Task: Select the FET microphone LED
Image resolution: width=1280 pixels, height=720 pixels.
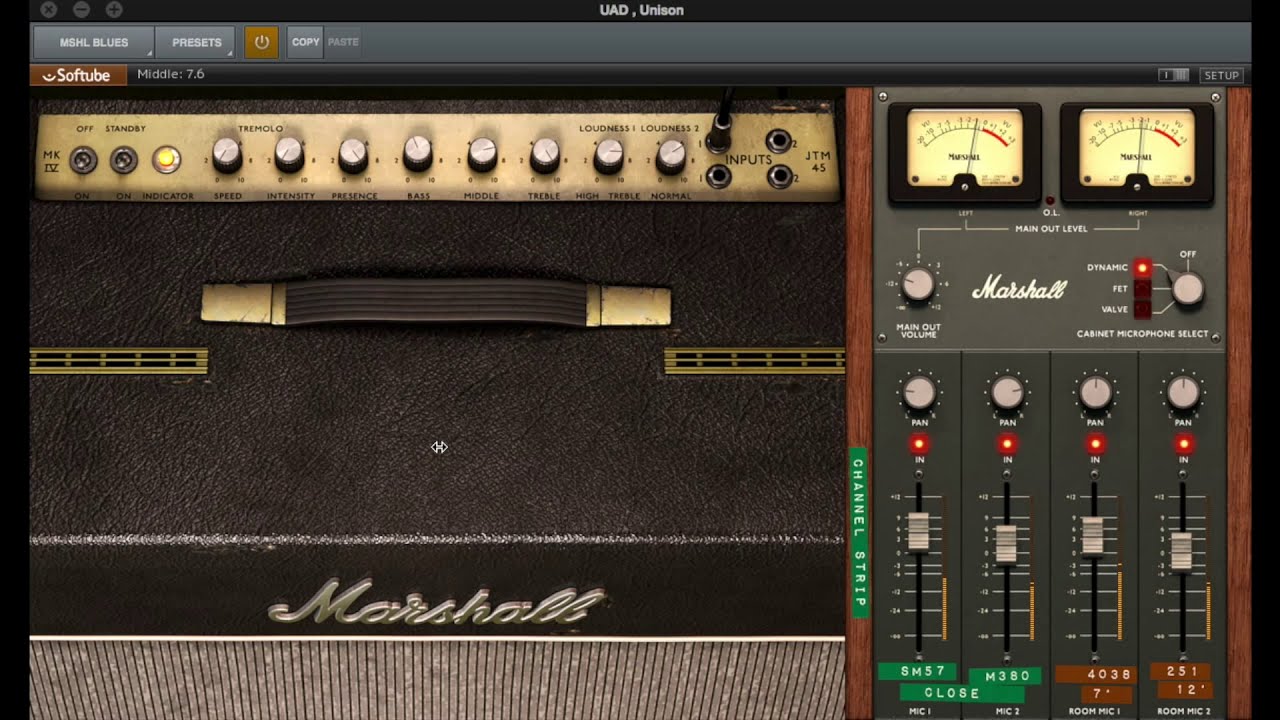Action: (1142, 289)
